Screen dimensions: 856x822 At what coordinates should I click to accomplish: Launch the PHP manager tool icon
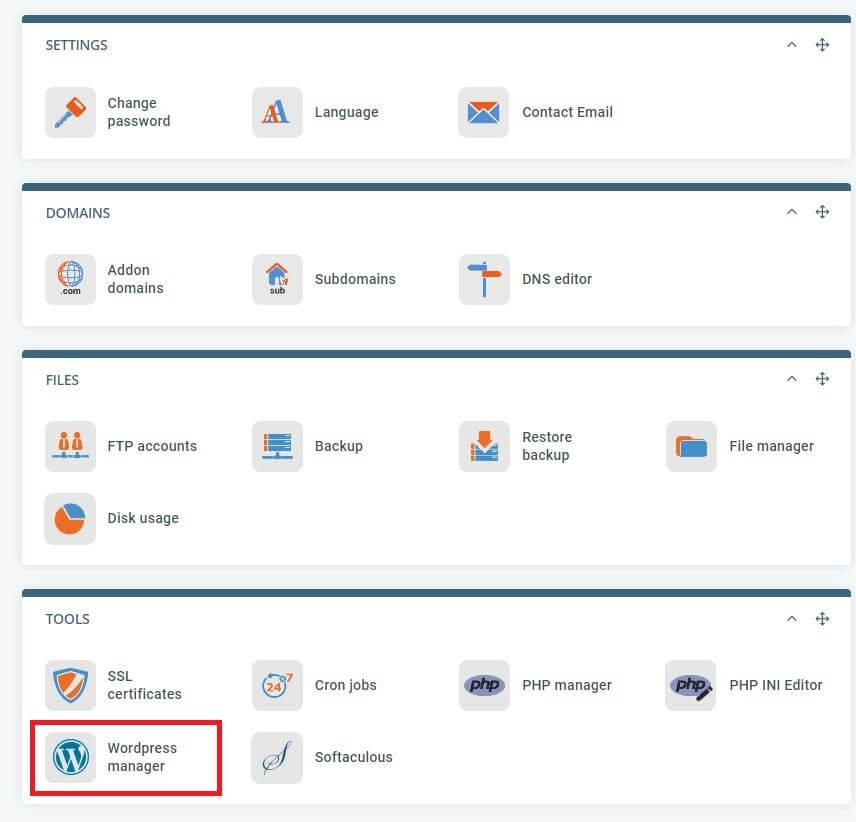[x=484, y=686]
